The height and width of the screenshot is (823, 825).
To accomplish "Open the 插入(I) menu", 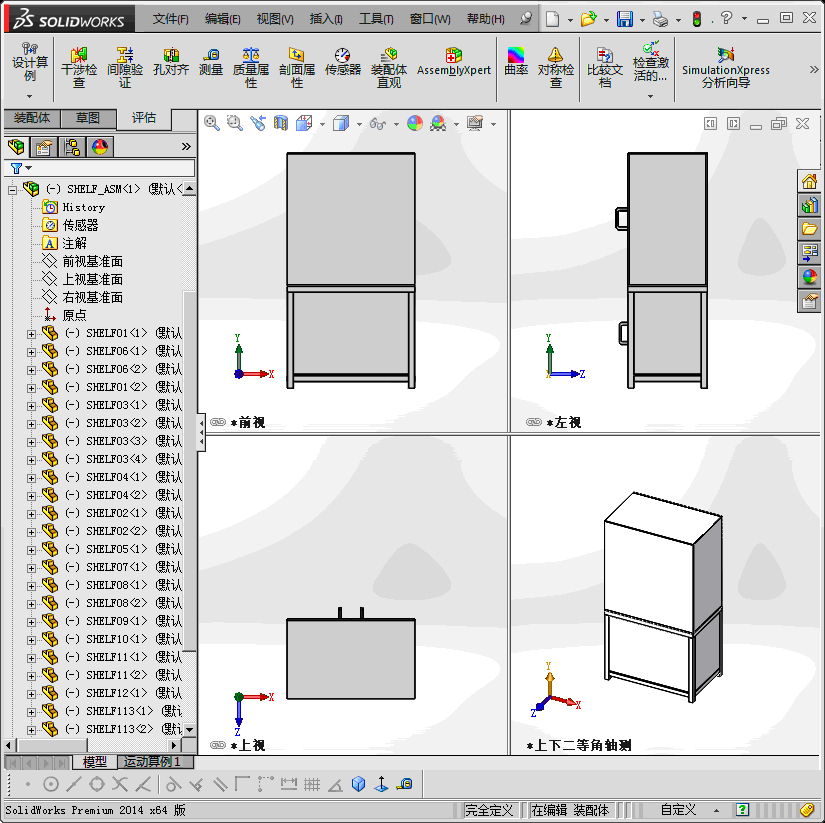I will (x=326, y=19).
